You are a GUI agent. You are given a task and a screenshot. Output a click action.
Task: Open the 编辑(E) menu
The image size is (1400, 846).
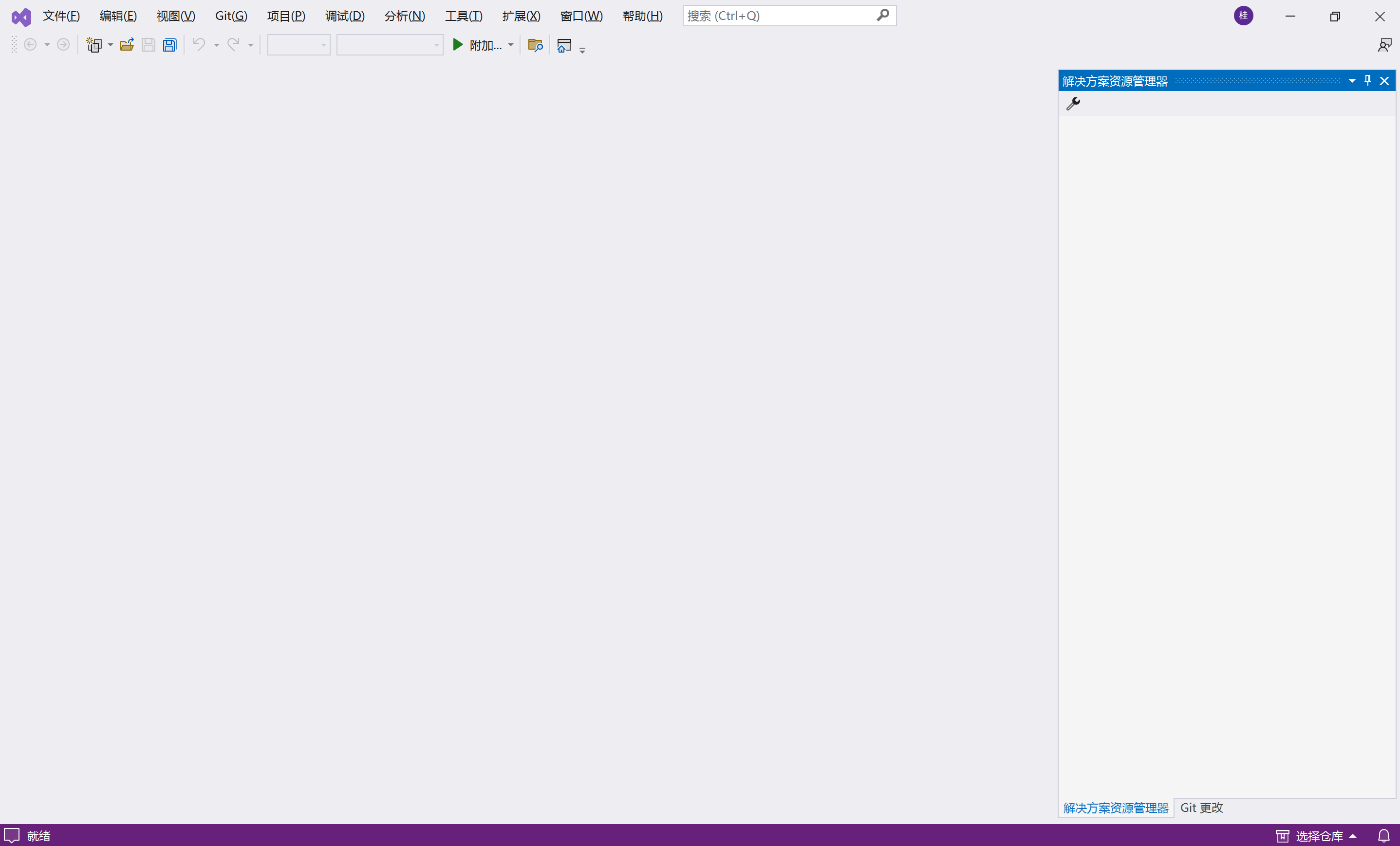point(118,16)
